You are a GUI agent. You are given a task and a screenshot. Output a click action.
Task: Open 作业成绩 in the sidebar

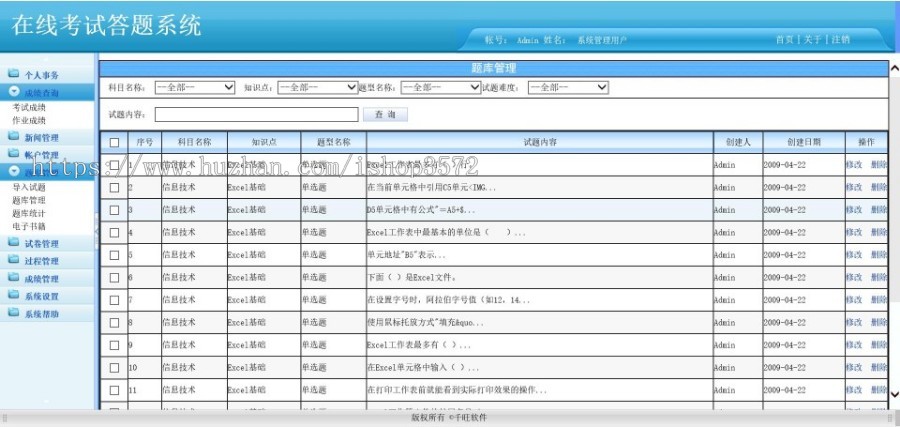29,121
